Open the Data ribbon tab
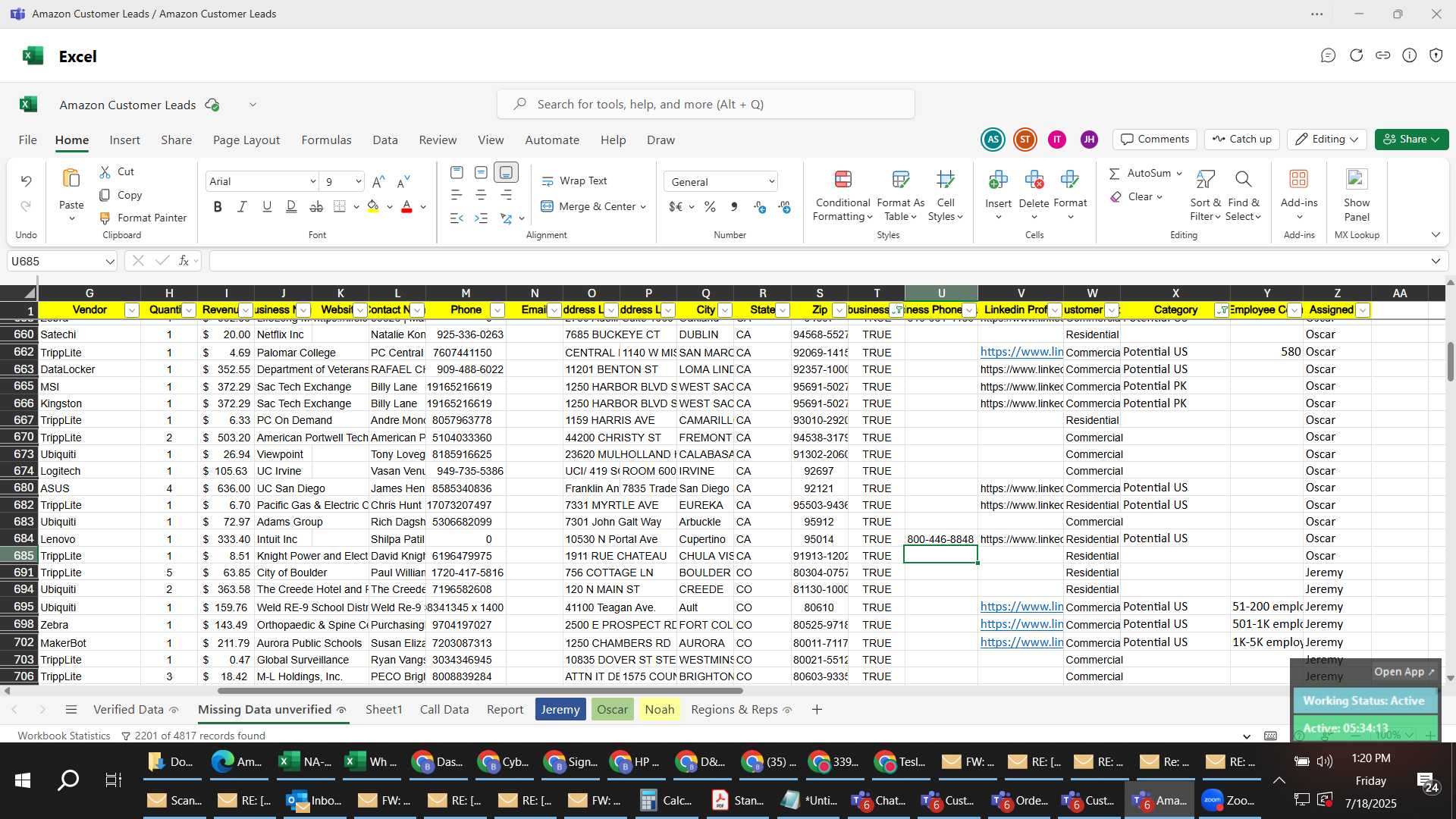This screenshot has width=1456, height=819. (384, 140)
